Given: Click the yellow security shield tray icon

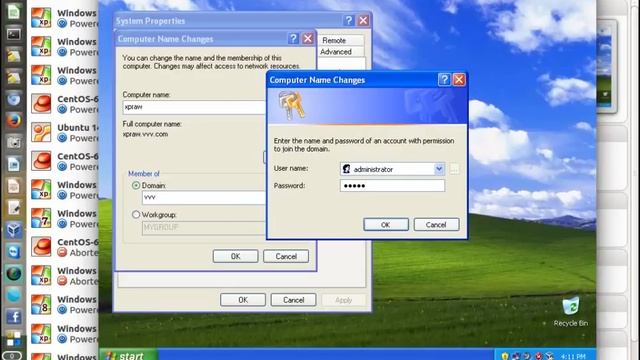Looking at the screenshot, I should [x=505, y=356].
